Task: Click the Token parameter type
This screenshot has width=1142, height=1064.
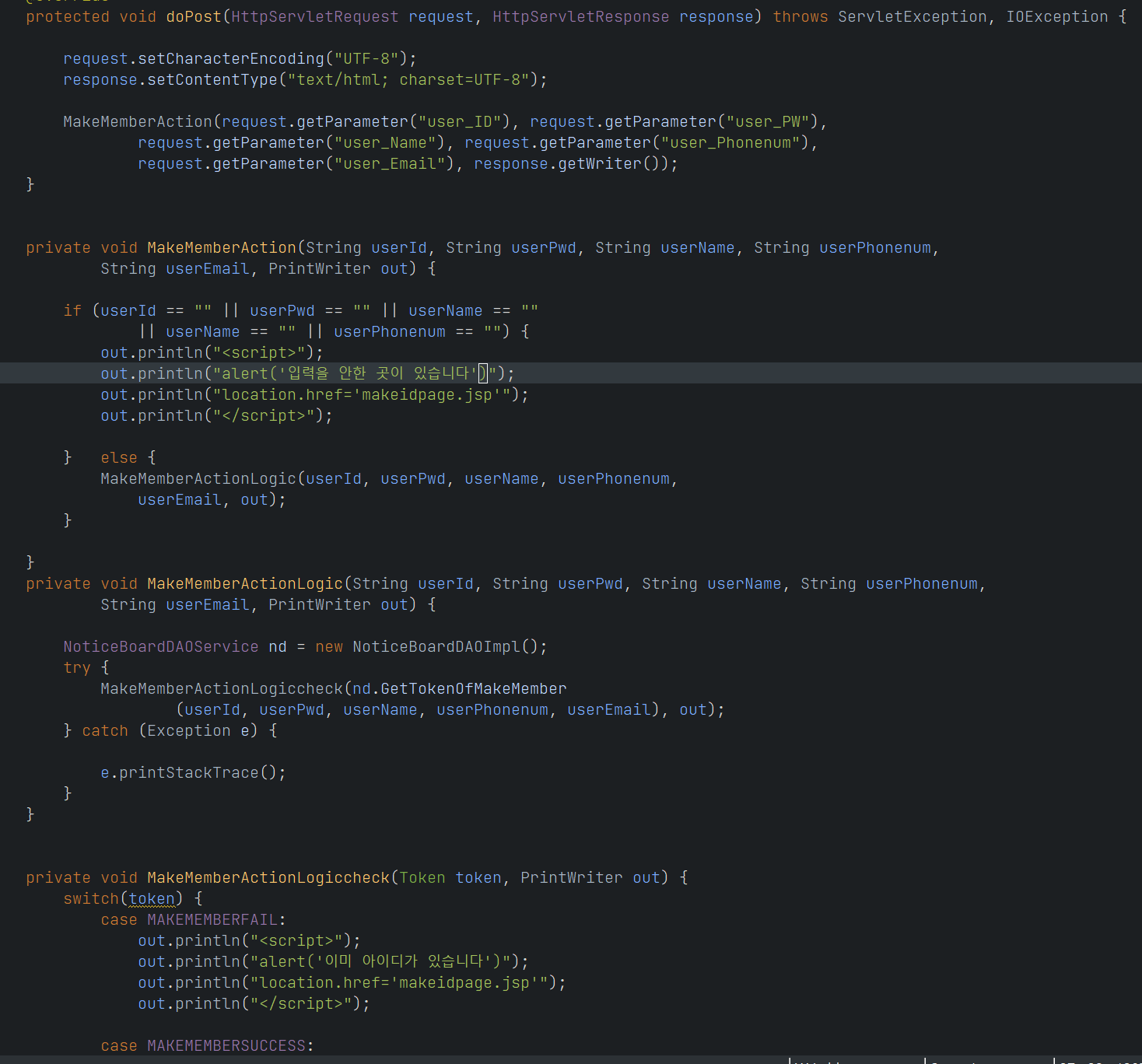Action: [x=422, y=877]
